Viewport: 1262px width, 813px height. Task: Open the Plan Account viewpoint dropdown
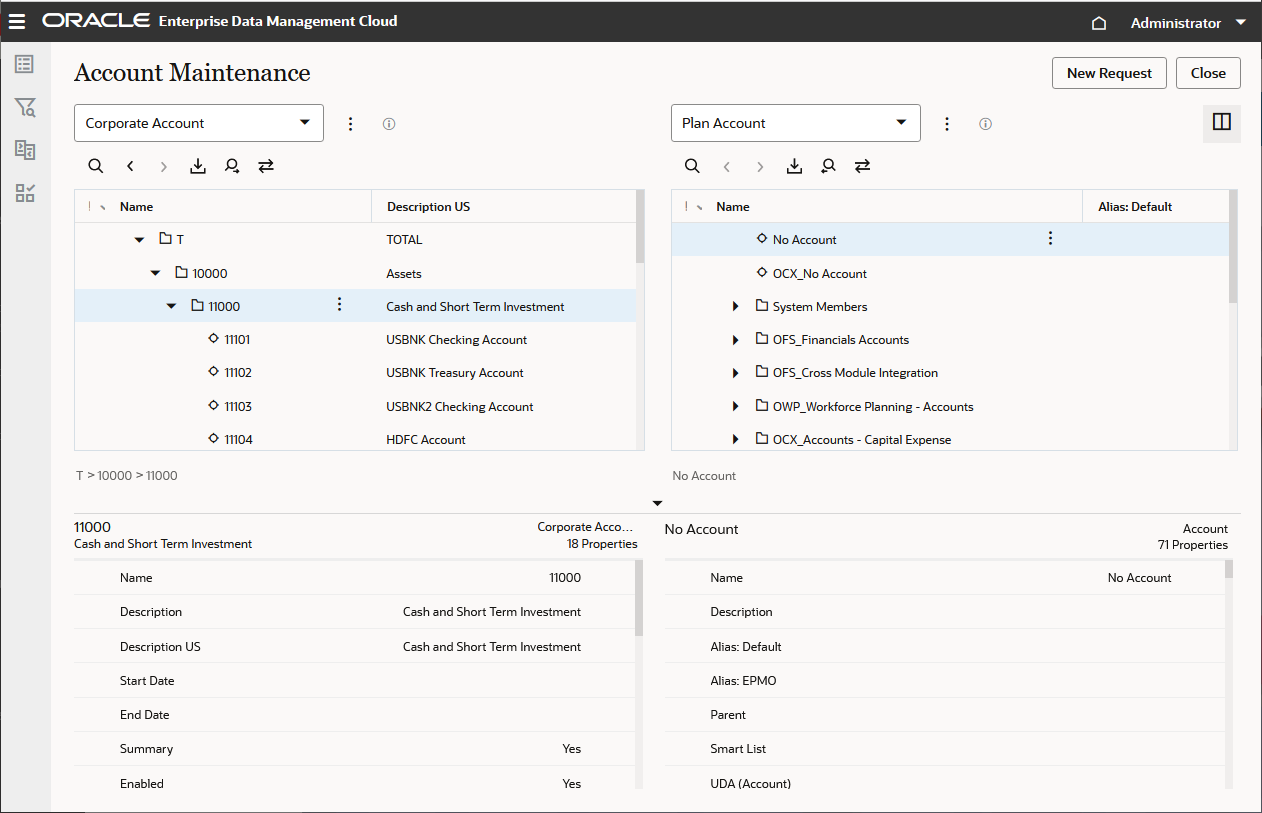[795, 123]
